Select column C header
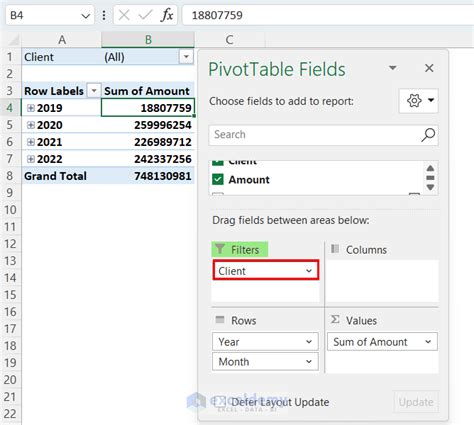 [229, 40]
